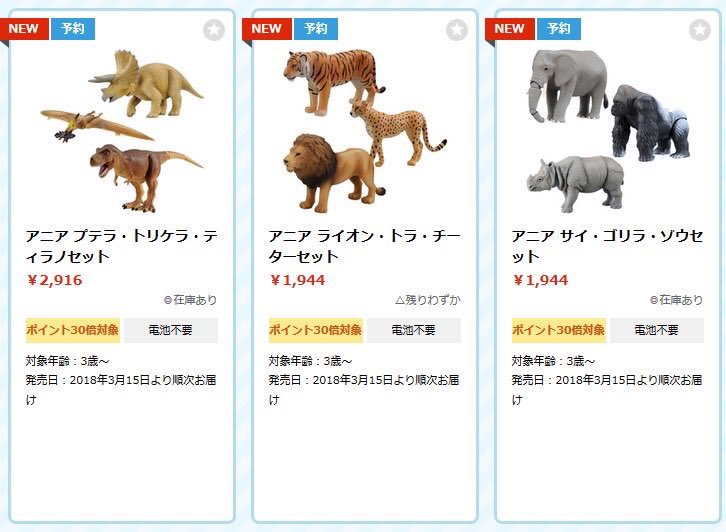The width and height of the screenshot is (726, 532).
Task: Toggle favorite star on dinosaur set card
Action: (214, 30)
